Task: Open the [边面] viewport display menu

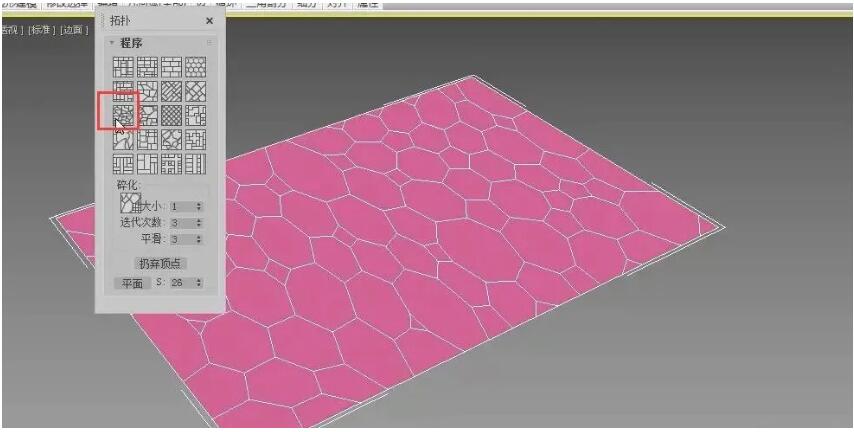Action: tap(73, 30)
